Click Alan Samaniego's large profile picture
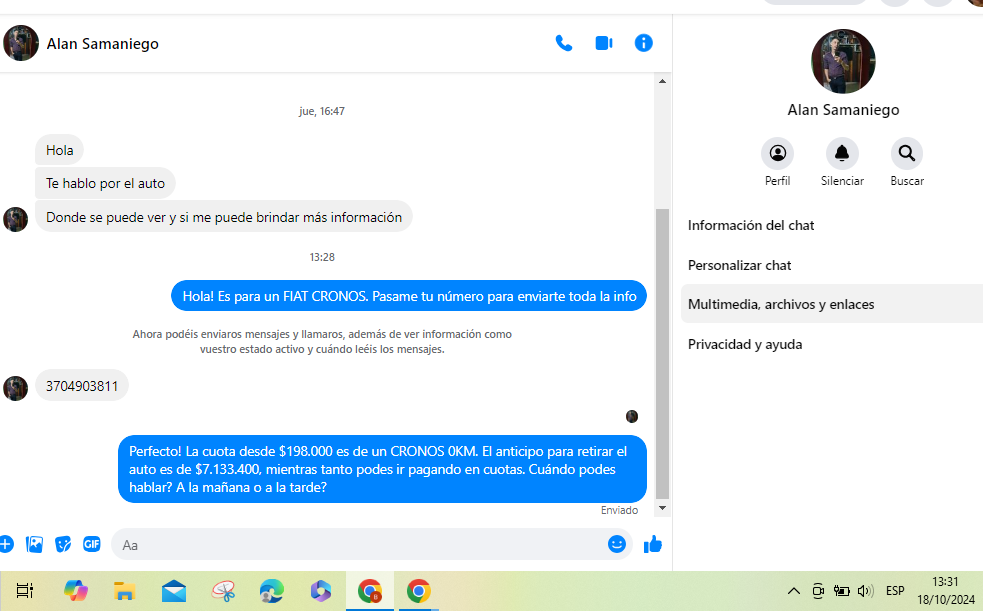The height and width of the screenshot is (611, 983). pos(843,61)
